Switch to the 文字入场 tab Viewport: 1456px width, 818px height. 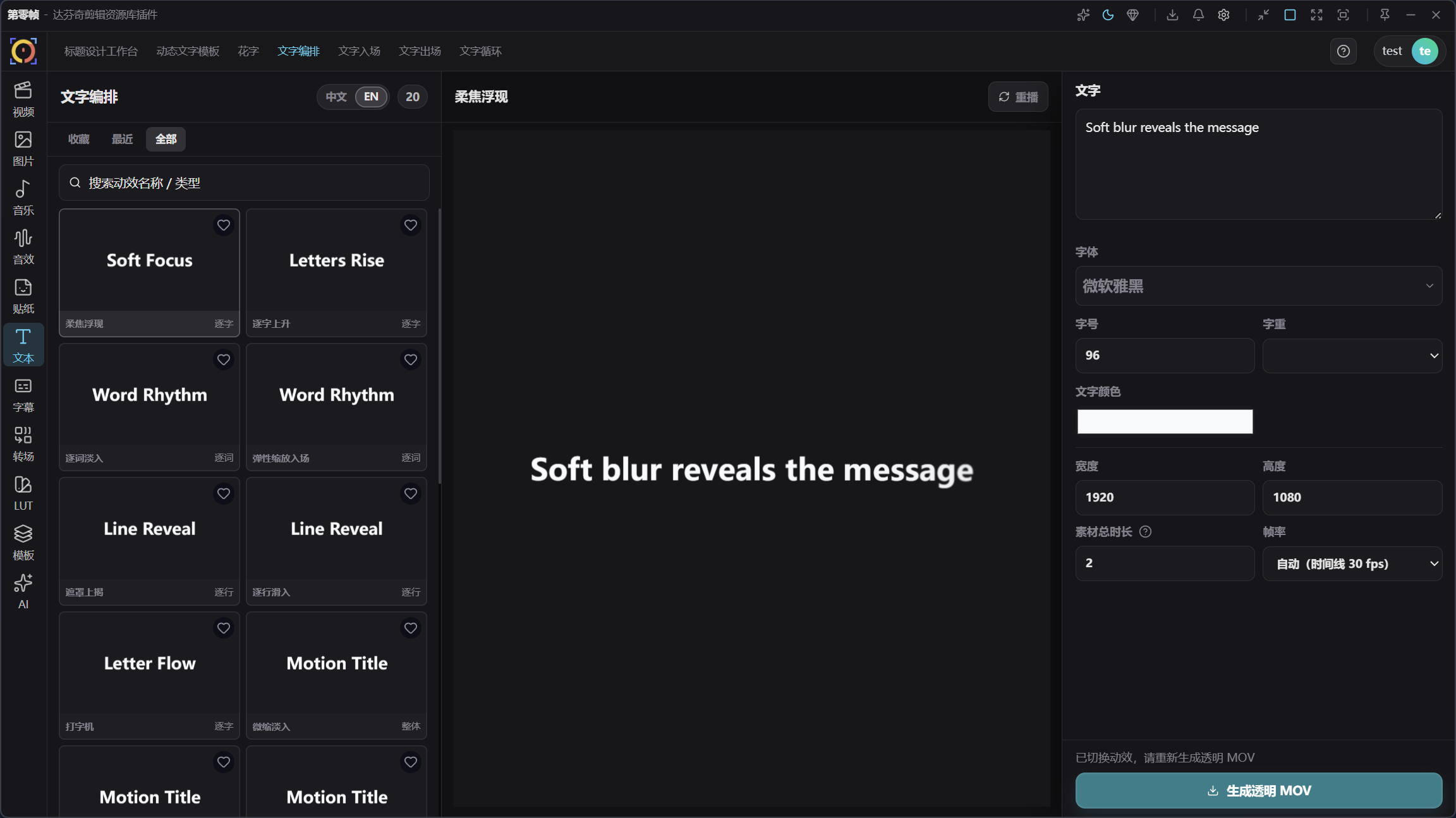359,51
